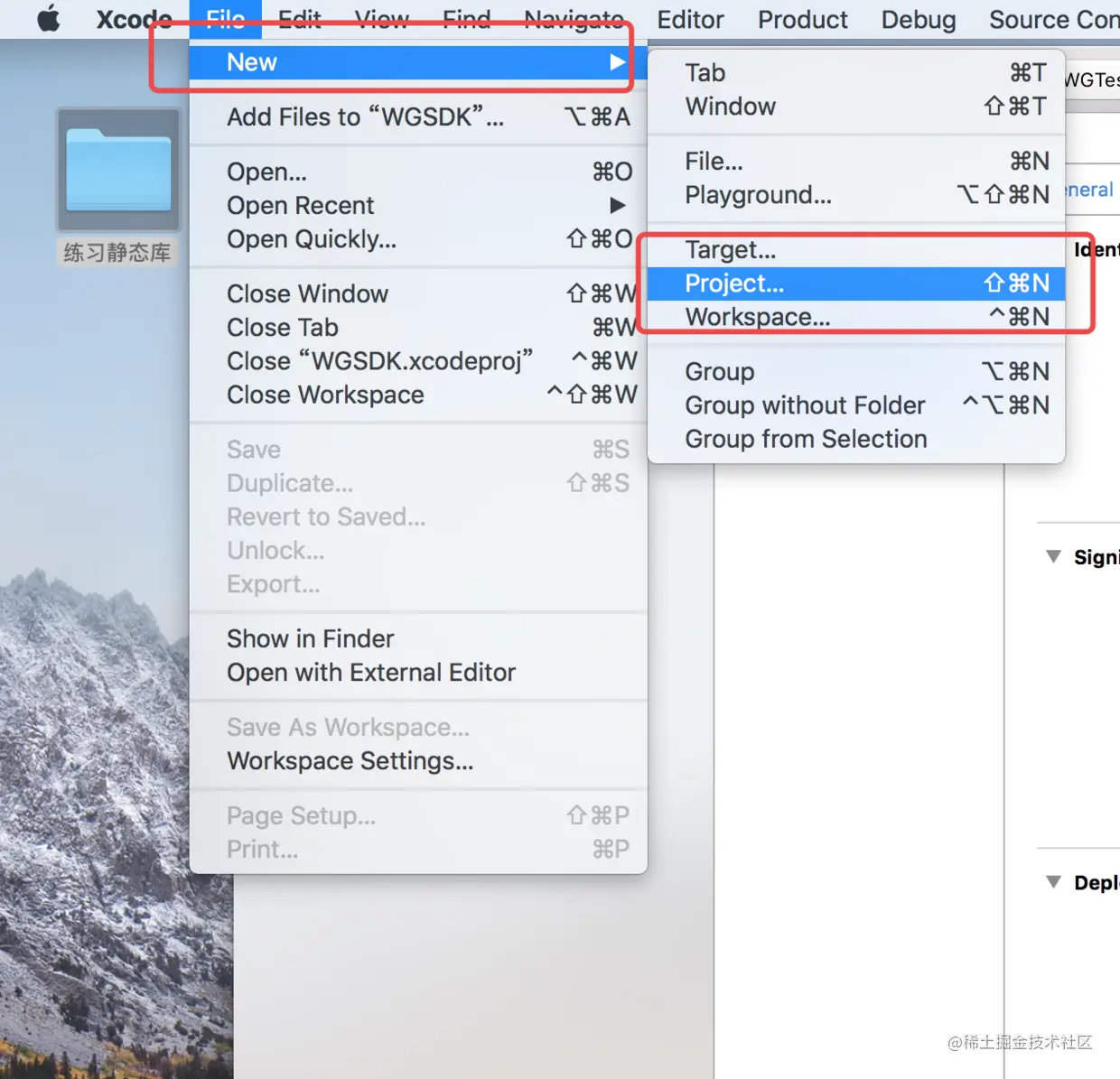This screenshot has width=1120, height=1079.
Task: Select New File… in submenu
Action: [x=856, y=161]
